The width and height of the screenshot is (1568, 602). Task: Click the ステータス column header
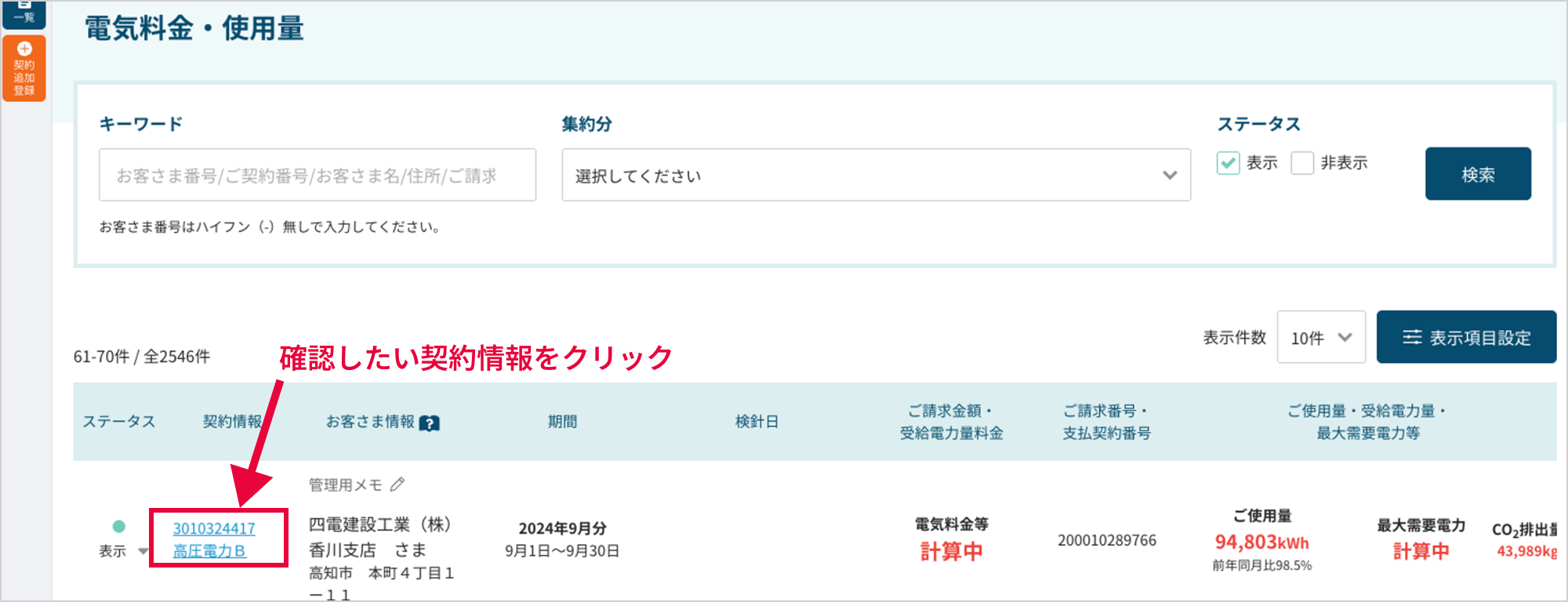(119, 422)
